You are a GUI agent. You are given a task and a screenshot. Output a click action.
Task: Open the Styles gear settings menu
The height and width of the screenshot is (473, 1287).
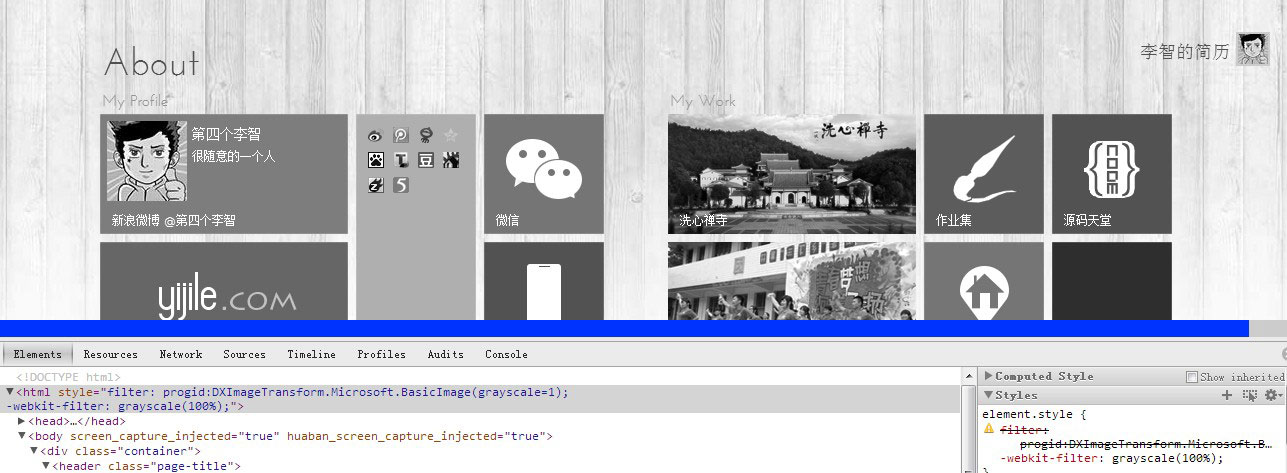pos(1271,396)
